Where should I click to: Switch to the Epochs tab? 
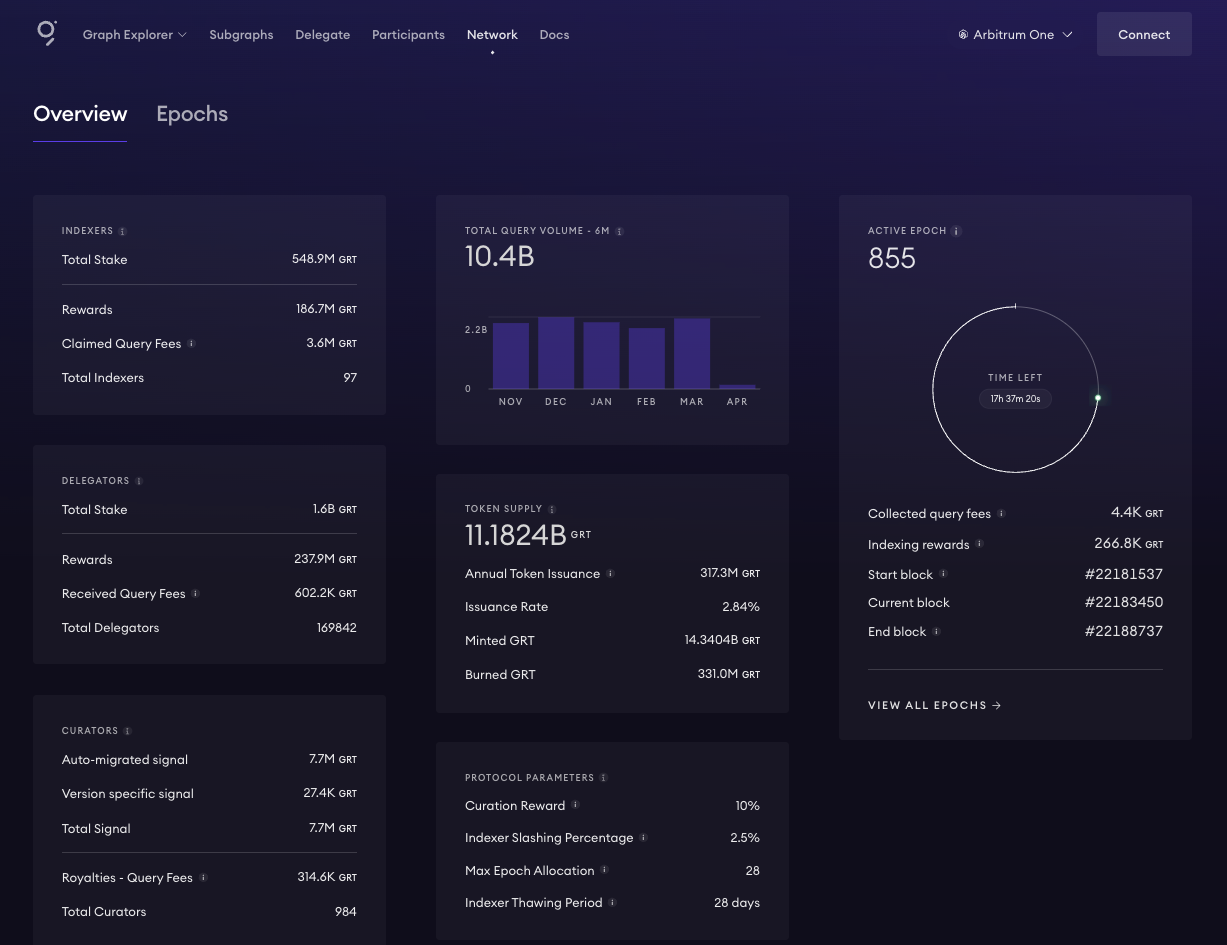[192, 114]
